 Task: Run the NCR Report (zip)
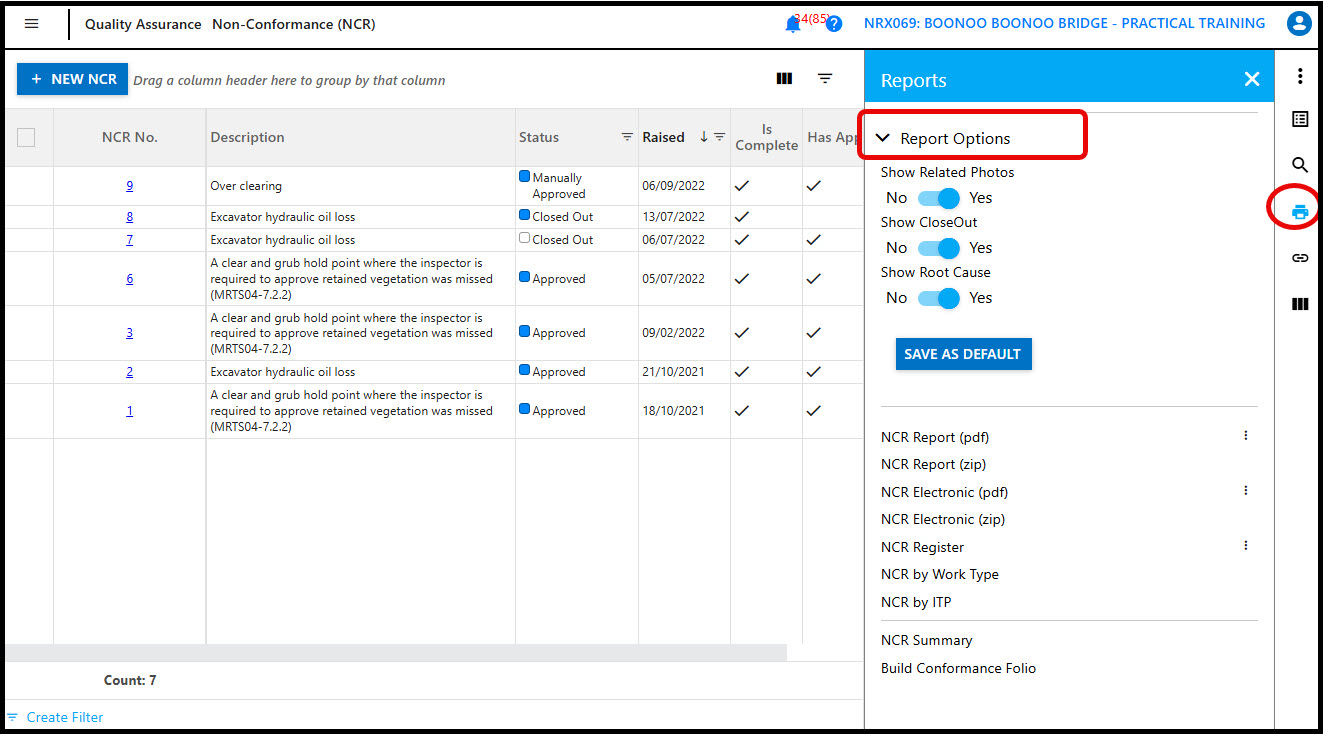933,464
